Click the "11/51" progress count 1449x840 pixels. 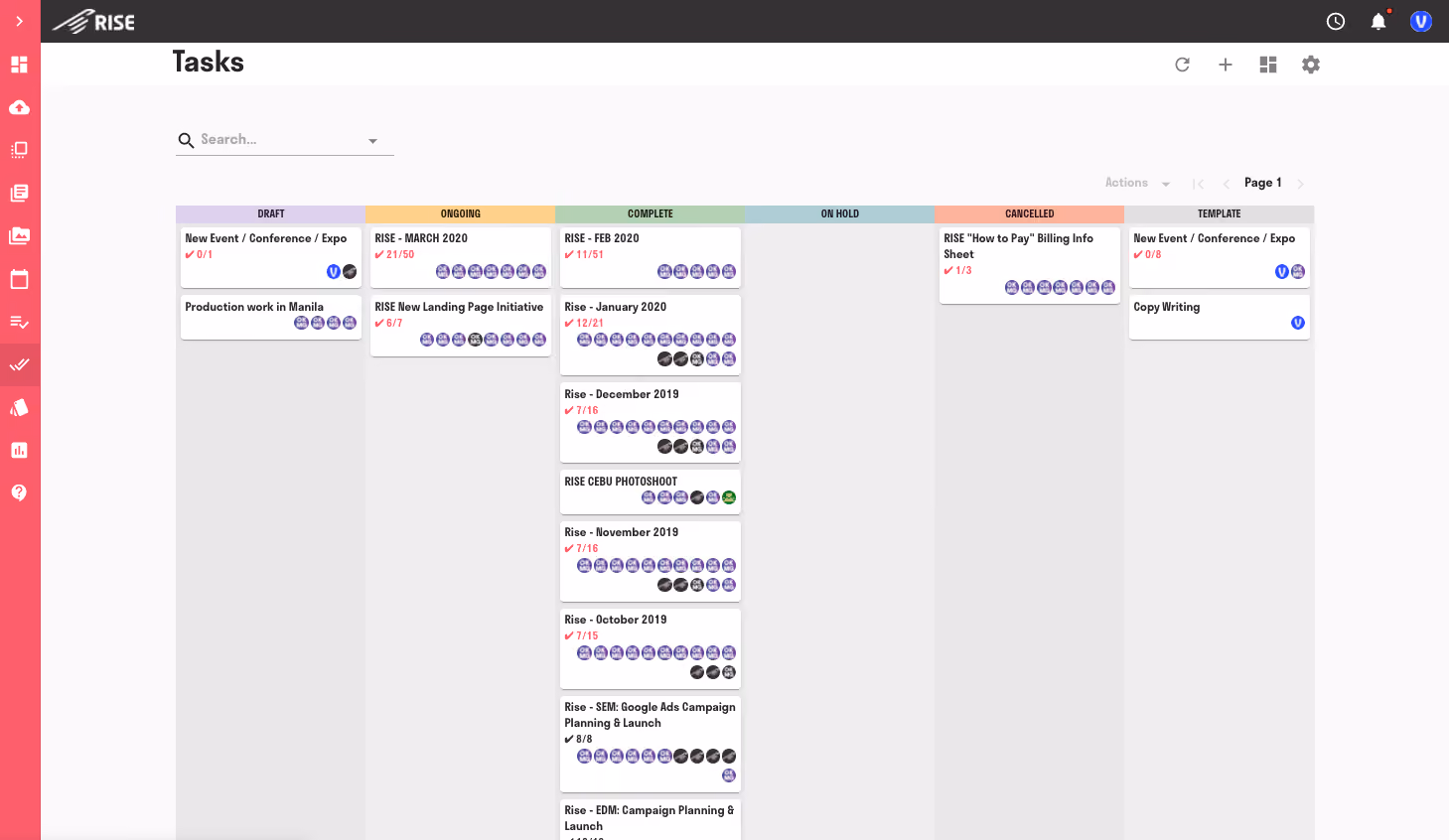(x=590, y=255)
